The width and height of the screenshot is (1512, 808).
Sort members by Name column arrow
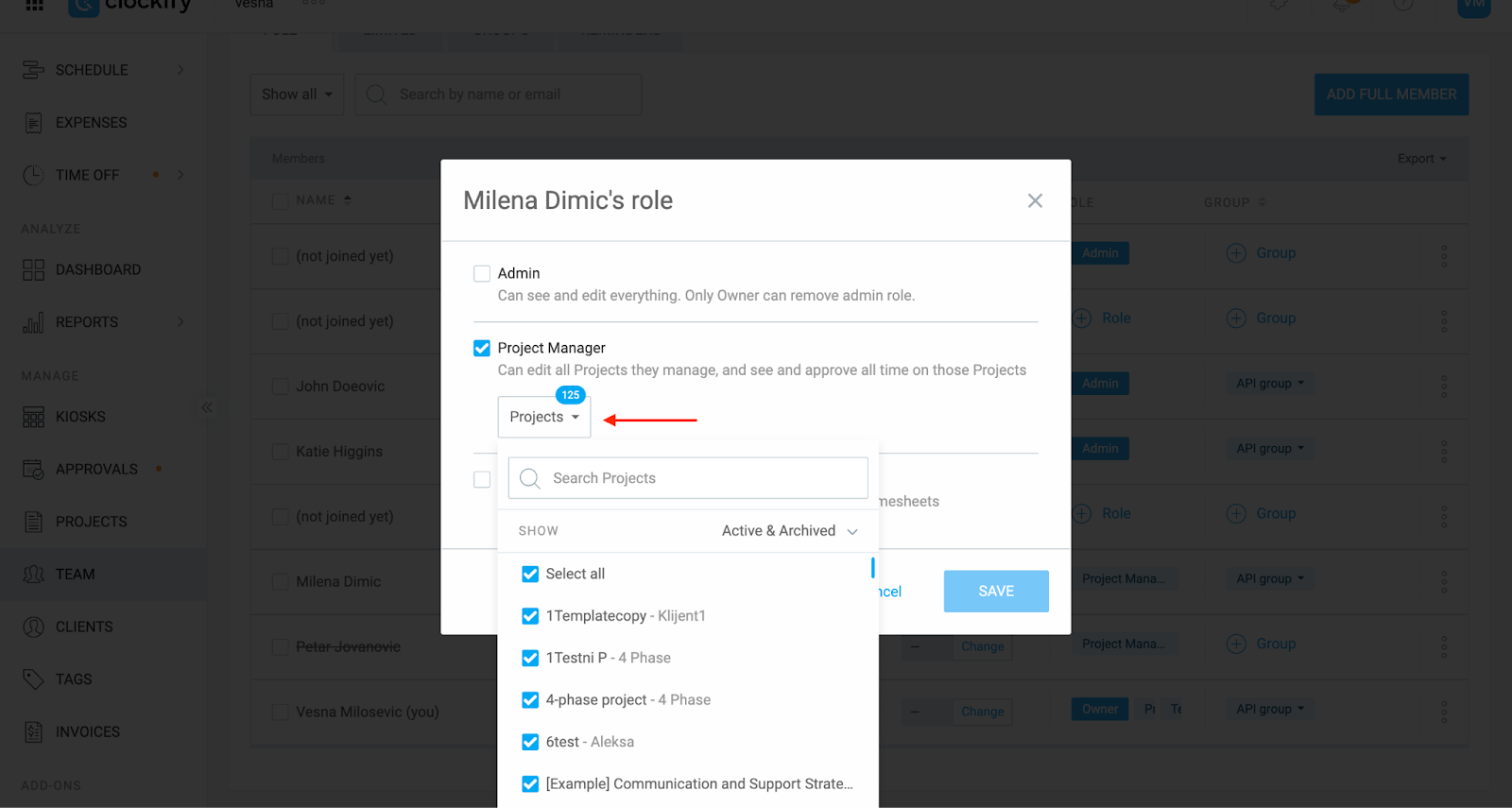point(348,200)
